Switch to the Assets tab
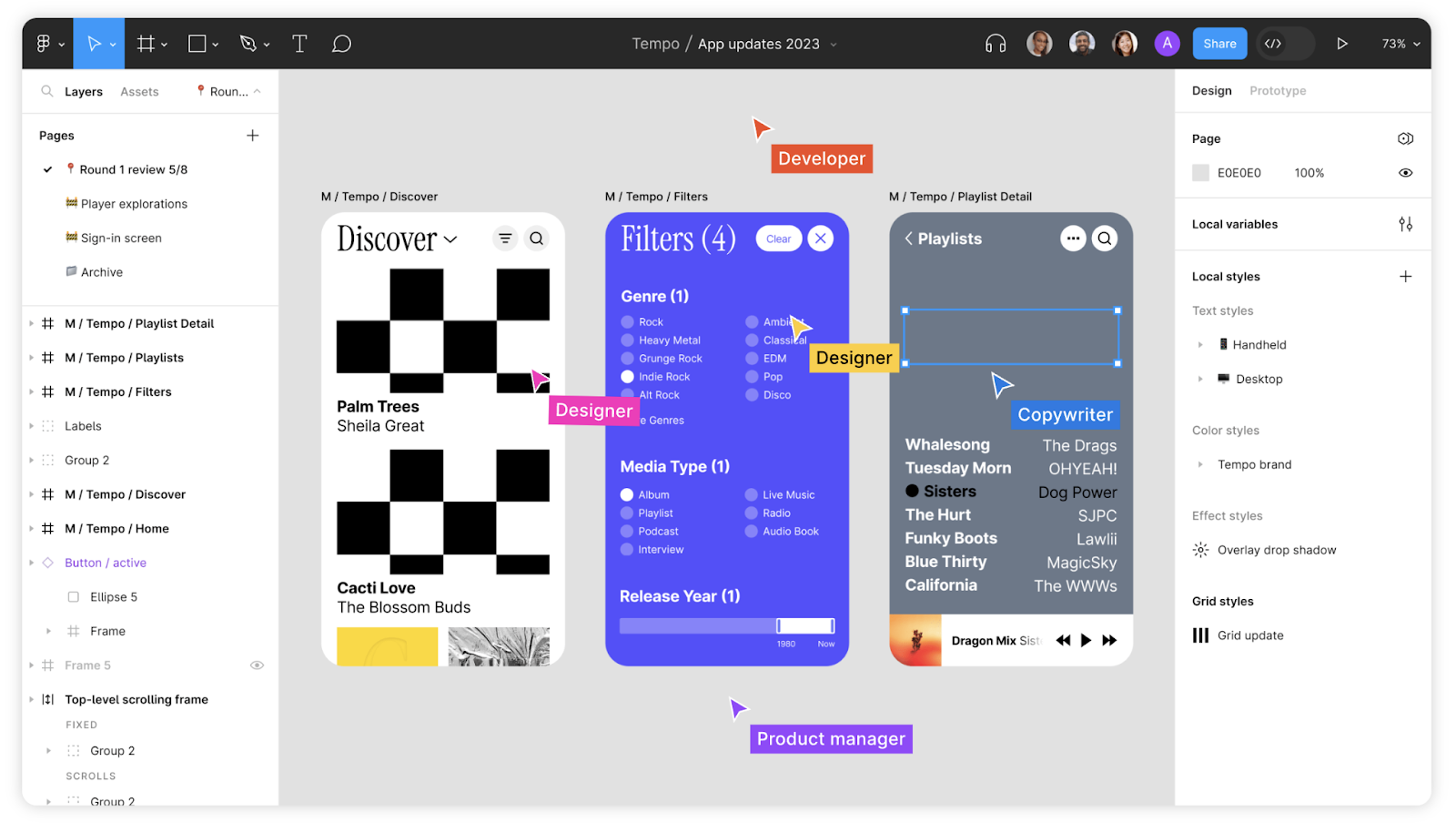Viewport: 1456px width, 833px height. [138, 91]
